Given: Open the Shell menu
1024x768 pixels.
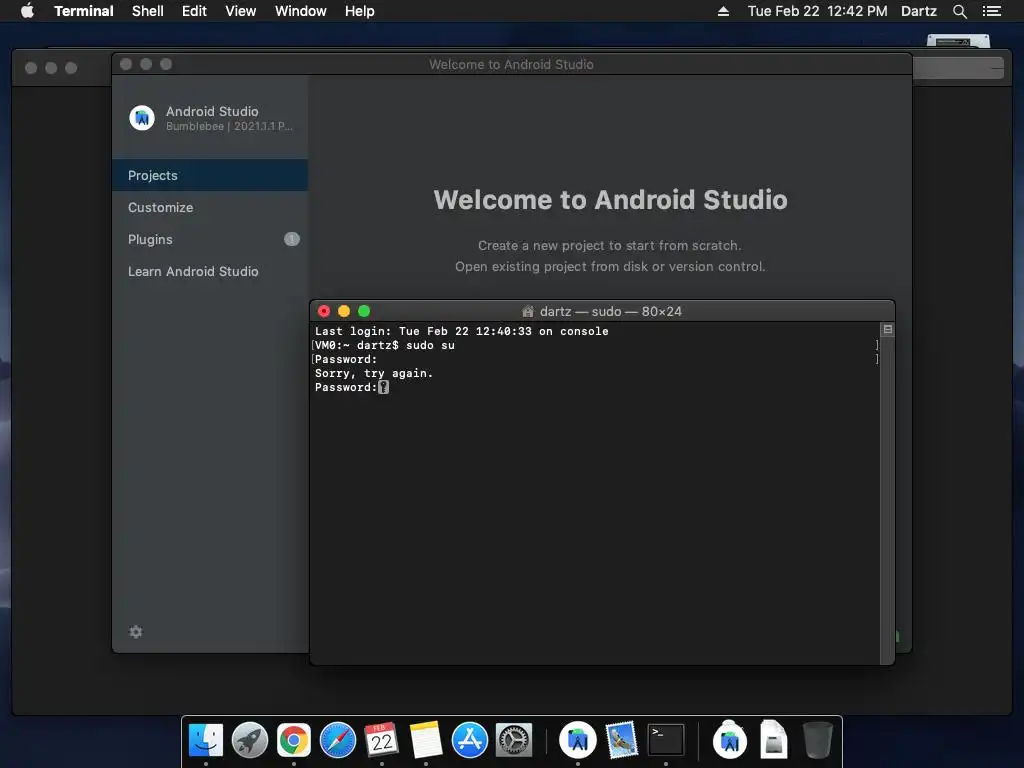Looking at the screenshot, I should (x=148, y=11).
